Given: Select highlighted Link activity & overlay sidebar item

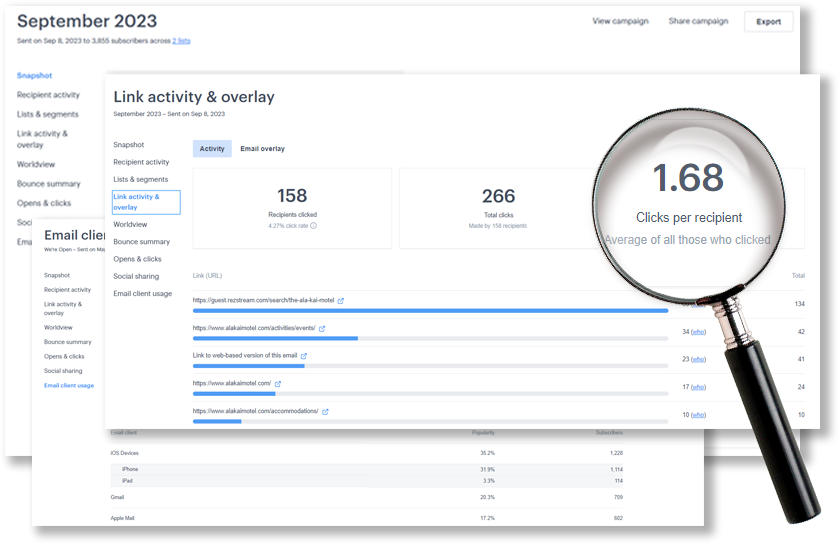Looking at the screenshot, I should (x=146, y=202).
